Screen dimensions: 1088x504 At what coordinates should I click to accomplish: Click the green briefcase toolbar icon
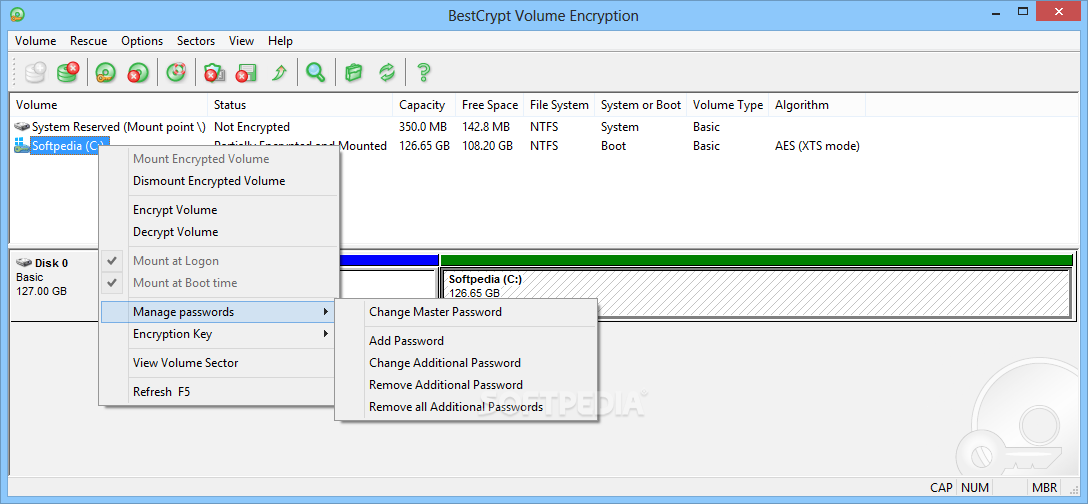[x=354, y=72]
